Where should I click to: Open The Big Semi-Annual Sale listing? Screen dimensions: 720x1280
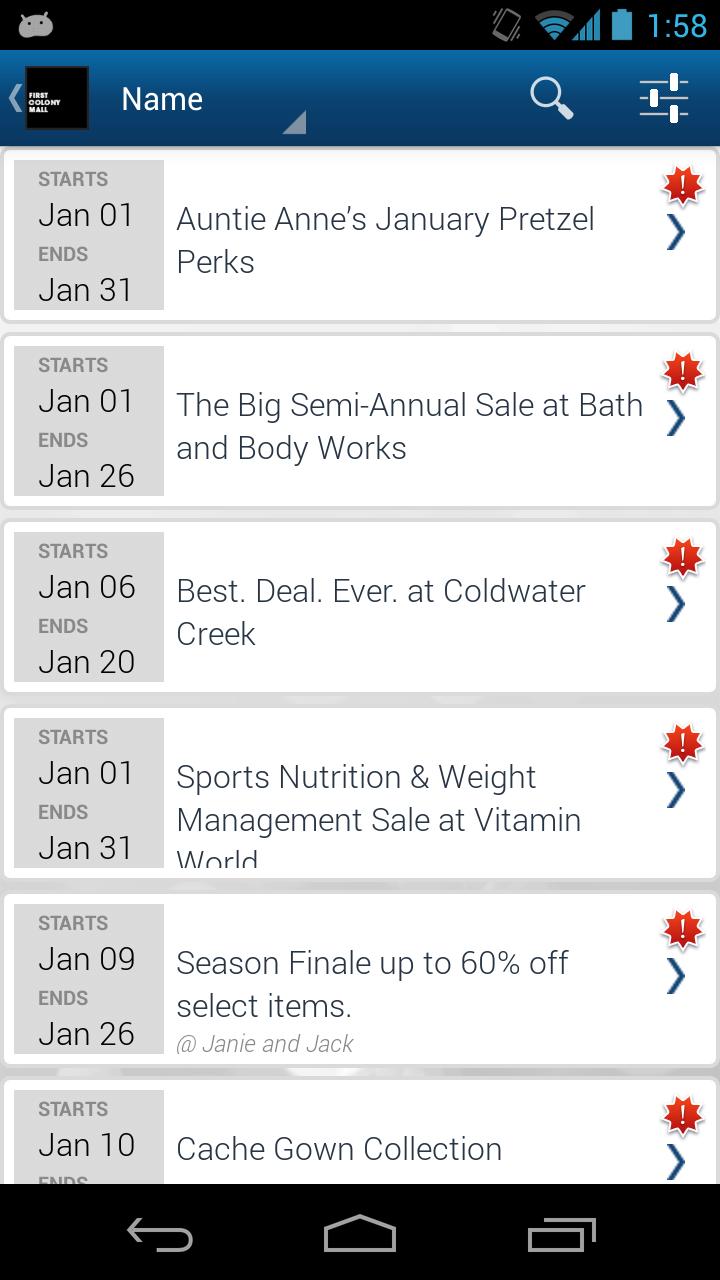coord(409,426)
